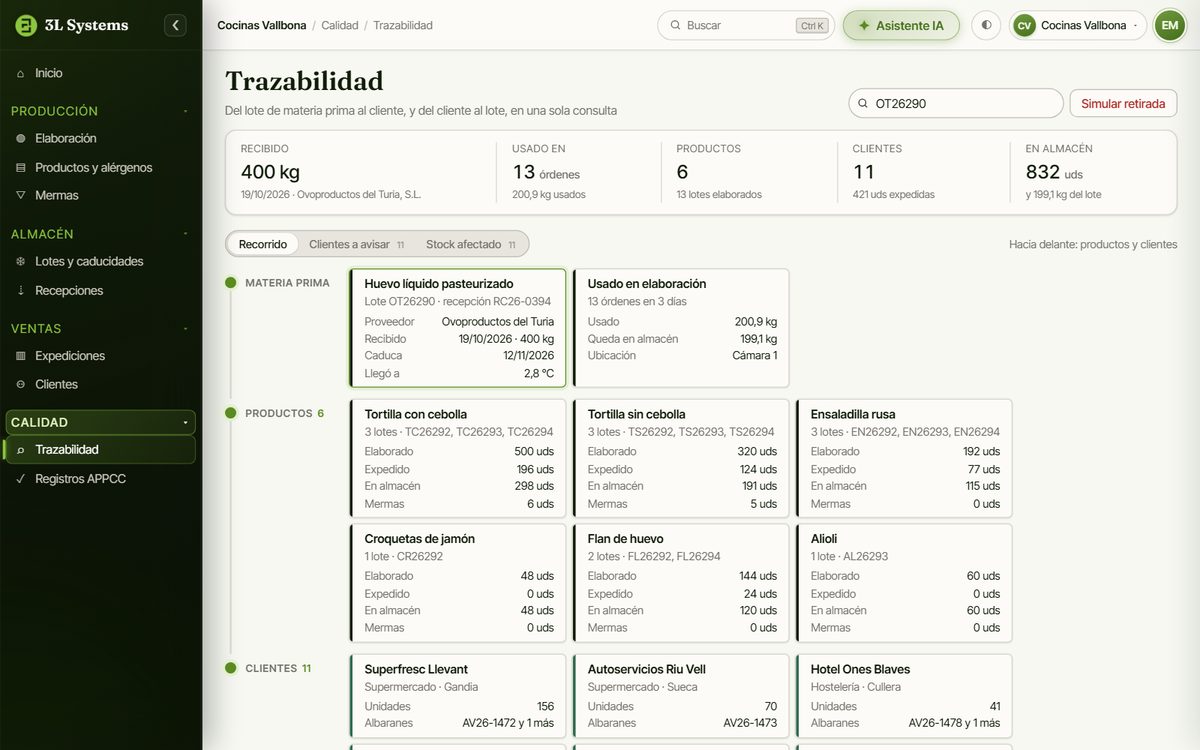Open Hotel Ones Blaves client card
Screen dimensions: 1200x750
[x=904, y=697]
